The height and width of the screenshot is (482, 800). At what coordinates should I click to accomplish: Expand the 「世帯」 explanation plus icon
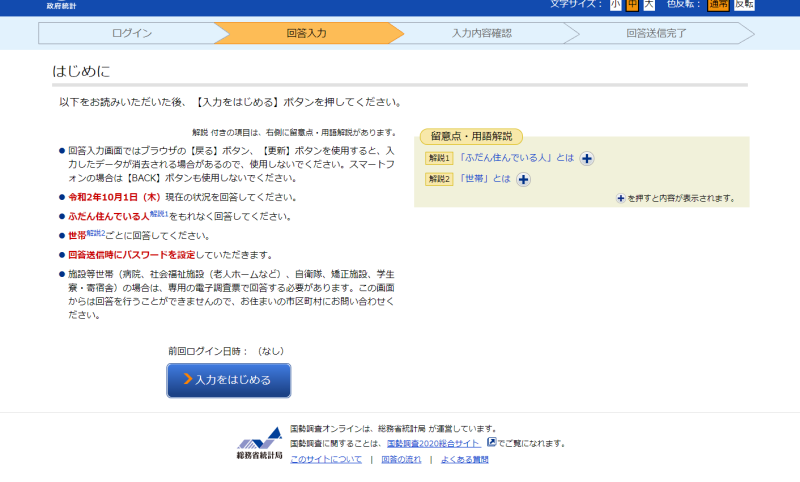523,179
